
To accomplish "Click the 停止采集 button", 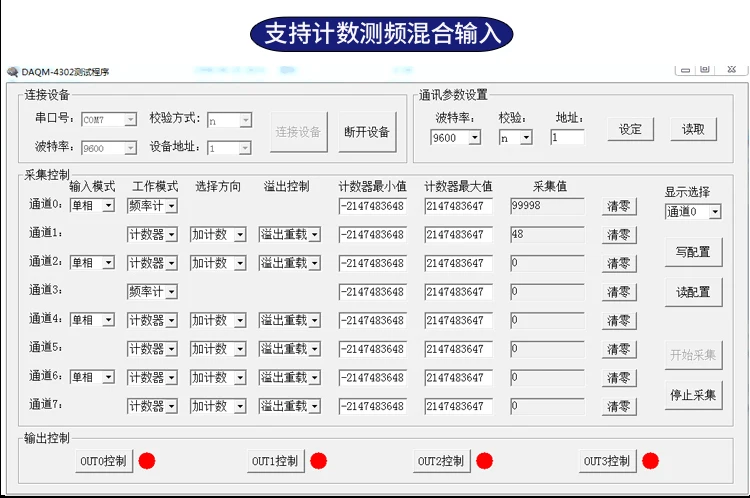I will pos(693,395).
